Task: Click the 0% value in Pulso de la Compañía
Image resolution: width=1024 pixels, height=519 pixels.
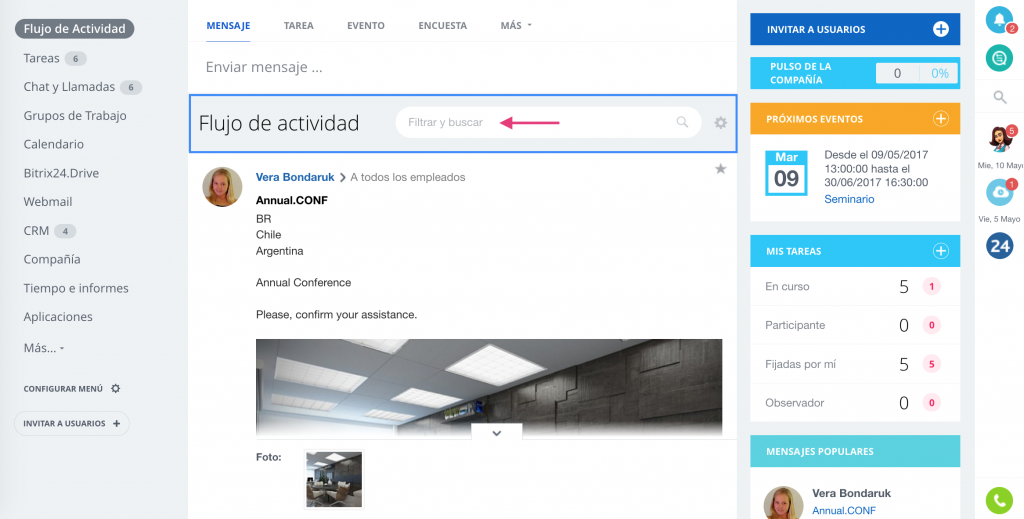Action: tap(940, 74)
